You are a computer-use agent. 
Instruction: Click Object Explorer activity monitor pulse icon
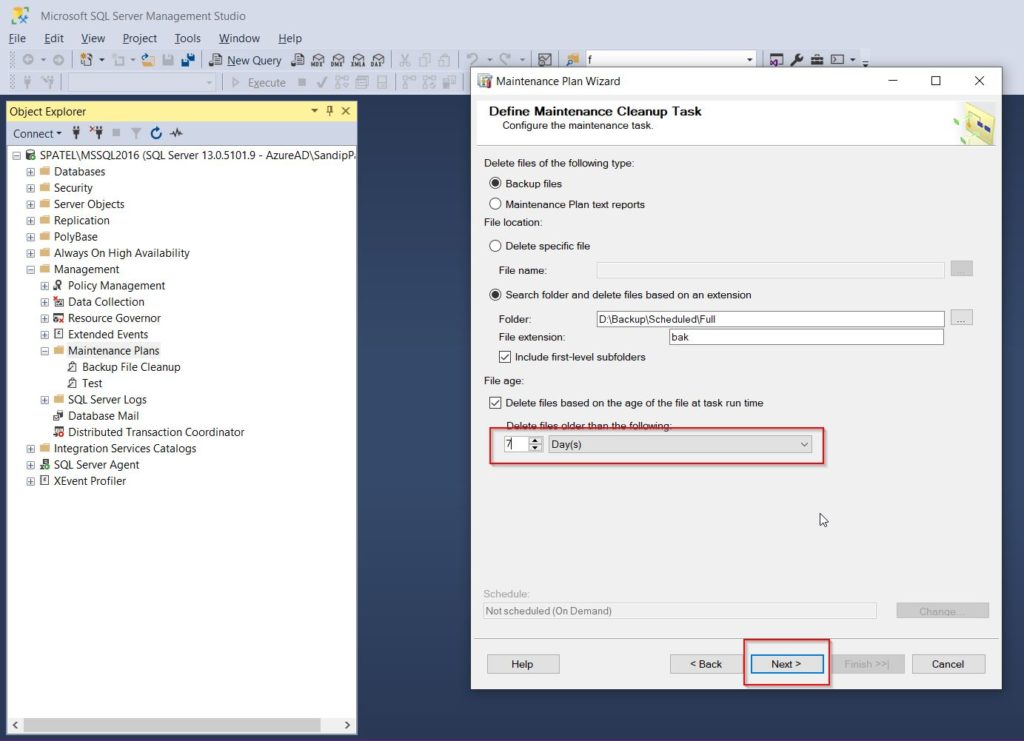[176, 133]
